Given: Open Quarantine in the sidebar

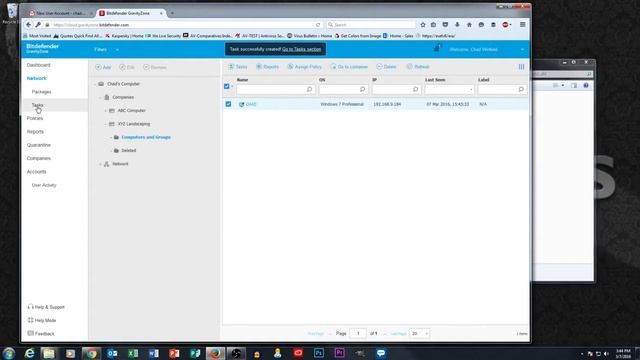Looking at the screenshot, I should (39, 145).
